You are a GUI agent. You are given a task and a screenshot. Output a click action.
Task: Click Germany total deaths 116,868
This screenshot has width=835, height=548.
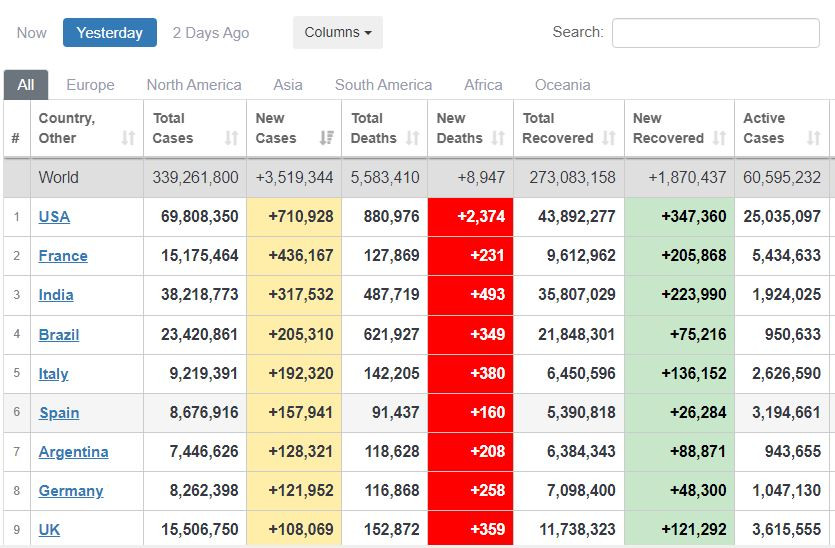[x=392, y=490]
